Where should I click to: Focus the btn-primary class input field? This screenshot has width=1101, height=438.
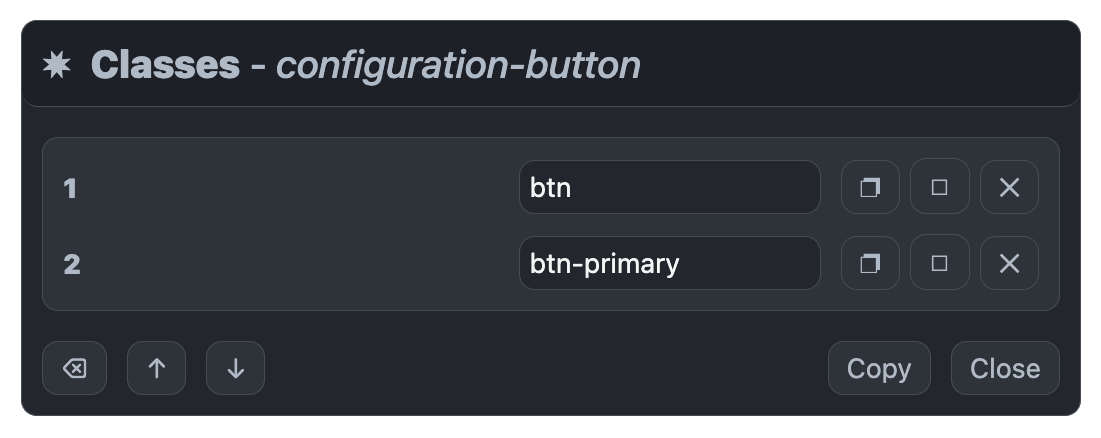coord(670,263)
